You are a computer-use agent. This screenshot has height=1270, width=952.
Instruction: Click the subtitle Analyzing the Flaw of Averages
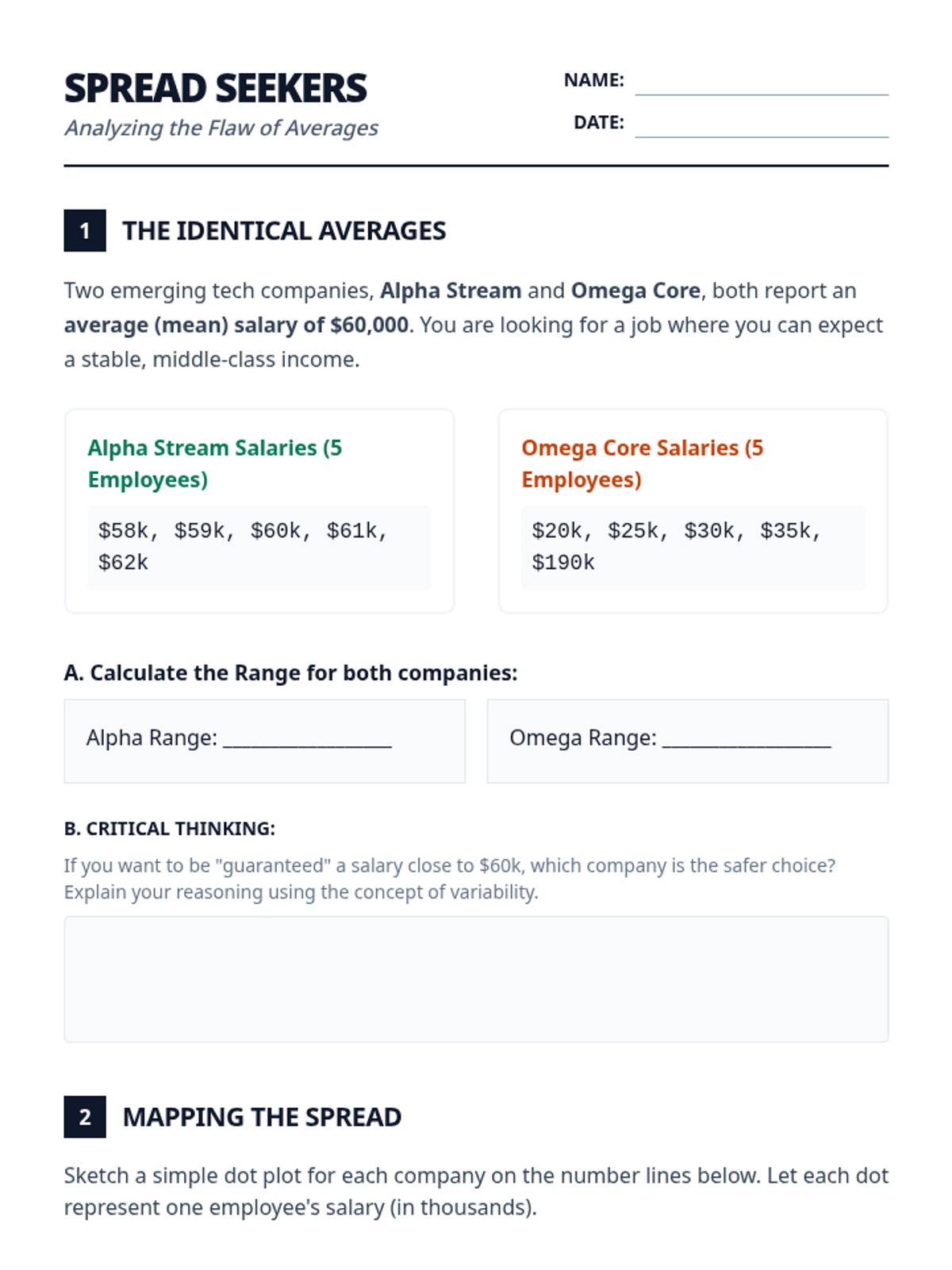click(221, 128)
